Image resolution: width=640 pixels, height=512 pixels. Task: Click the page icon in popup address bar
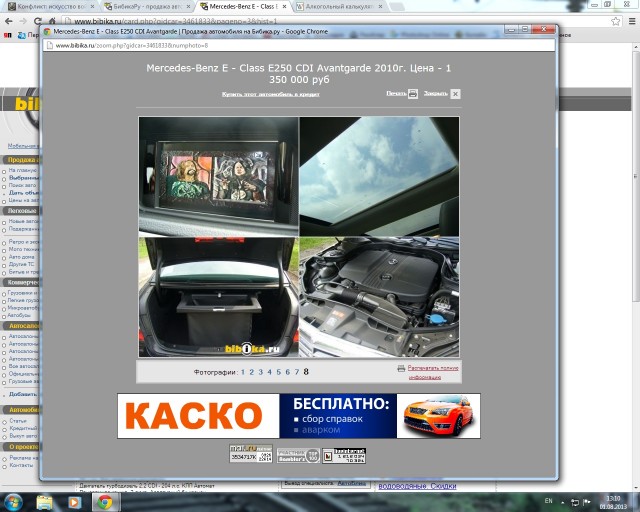[x=49, y=45]
